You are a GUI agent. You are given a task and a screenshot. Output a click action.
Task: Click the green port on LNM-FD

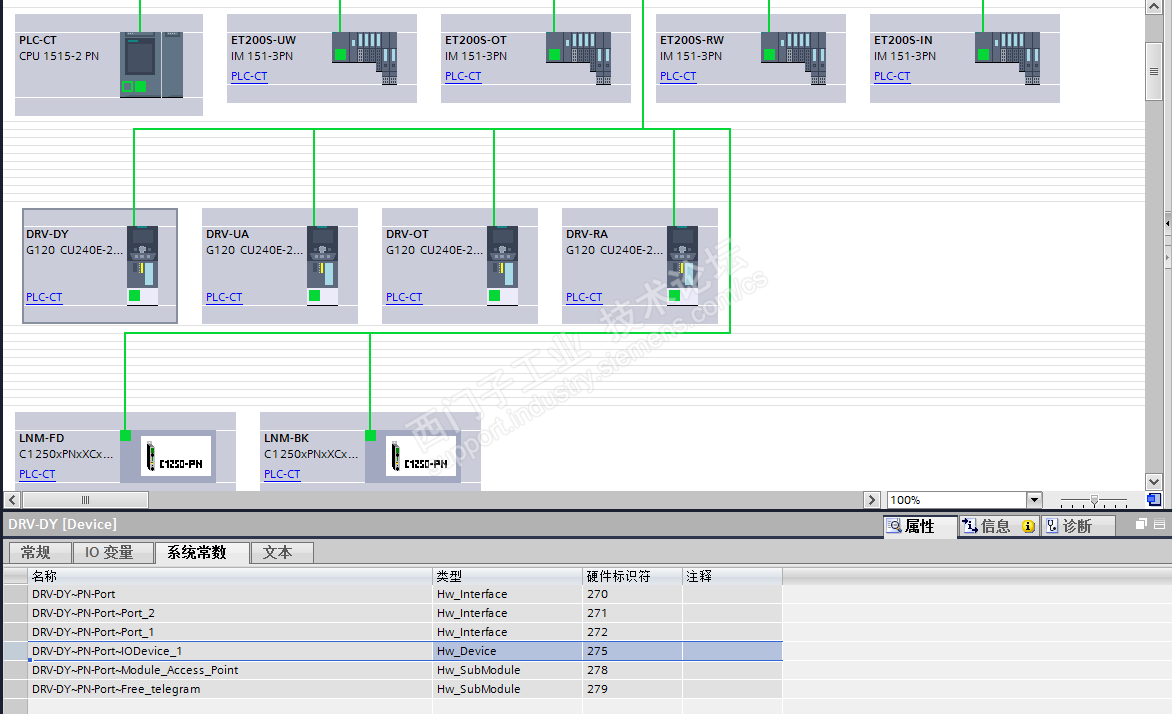126,435
